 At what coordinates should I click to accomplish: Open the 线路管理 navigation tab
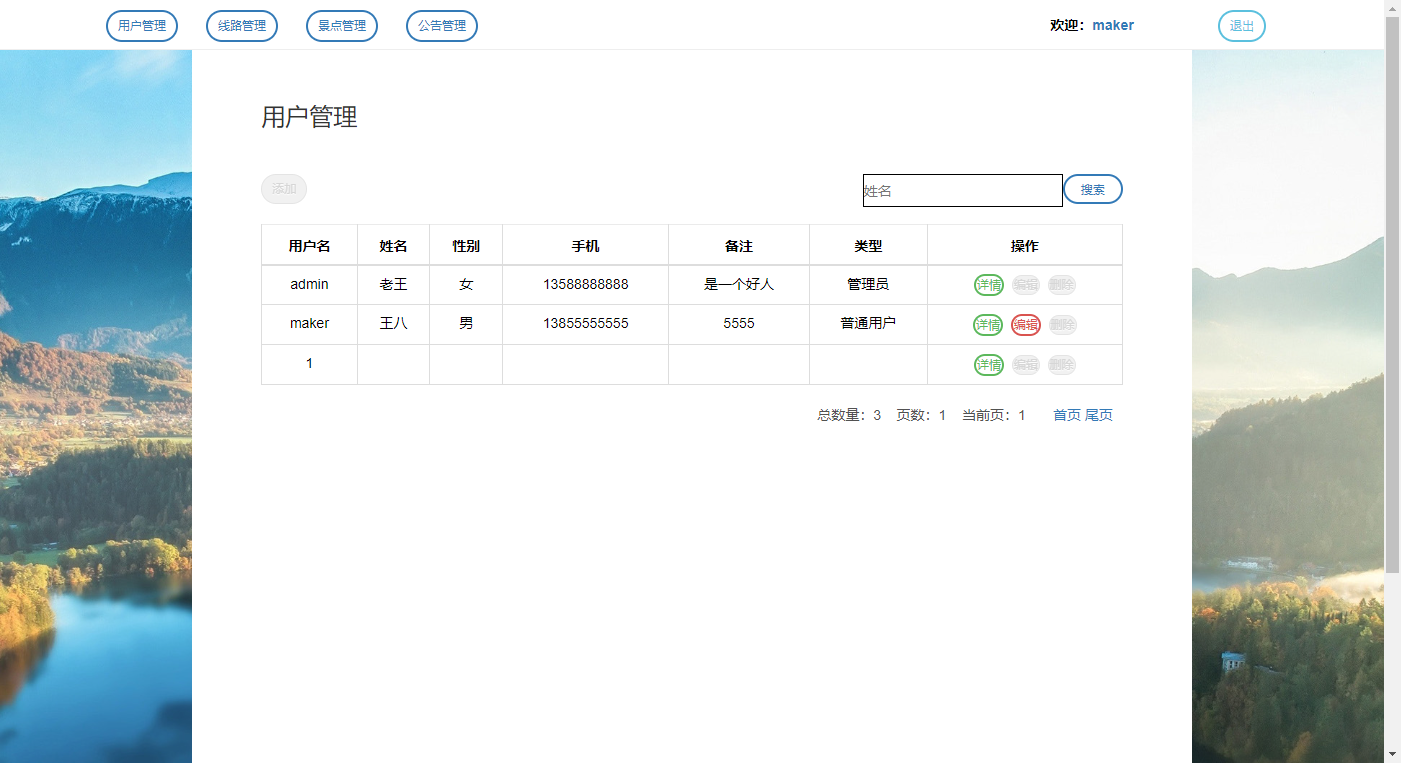click(242, 26)
